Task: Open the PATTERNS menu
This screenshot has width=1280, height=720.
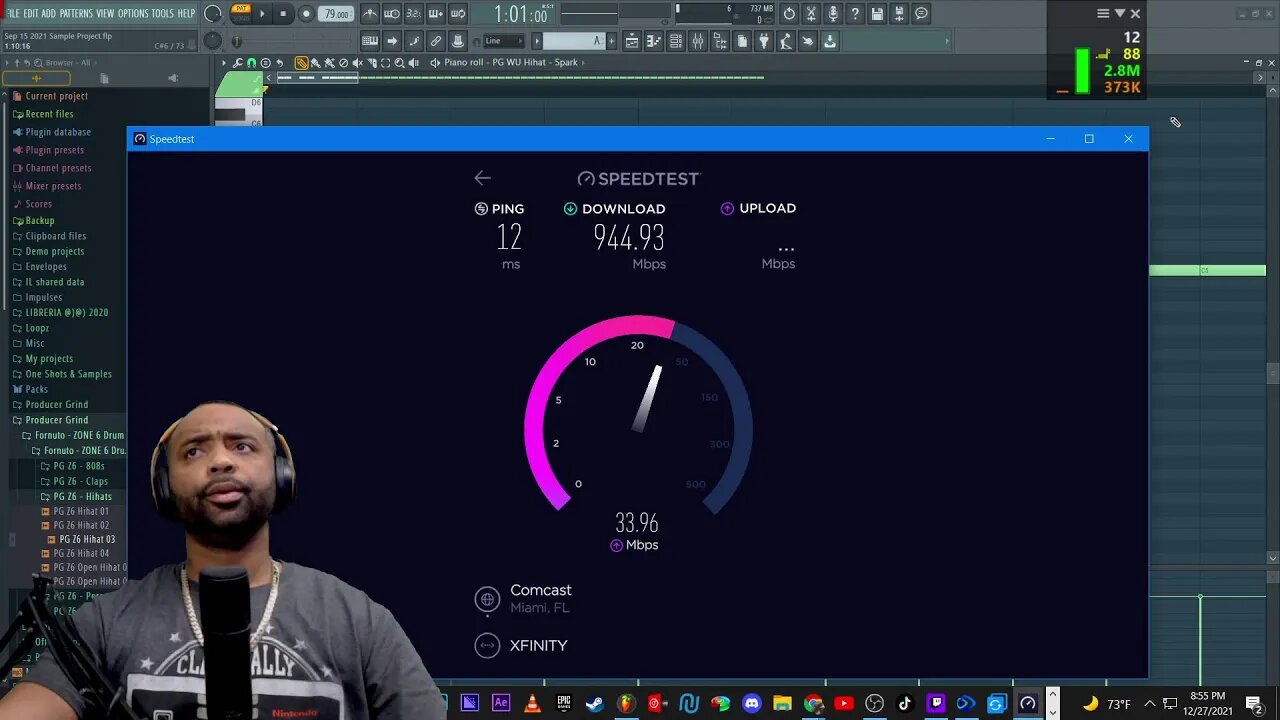Action: coord(76,14)
